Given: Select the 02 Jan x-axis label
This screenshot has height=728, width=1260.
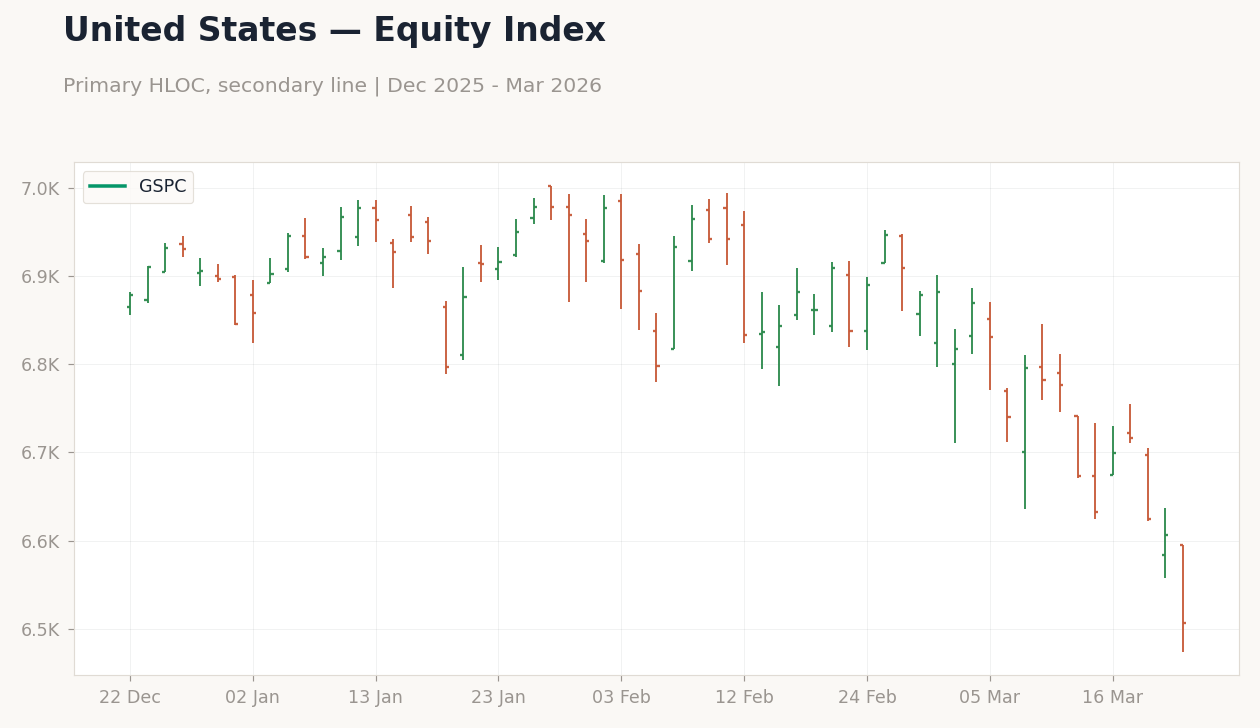Looking at the screenshot, I should pos(253,698).
